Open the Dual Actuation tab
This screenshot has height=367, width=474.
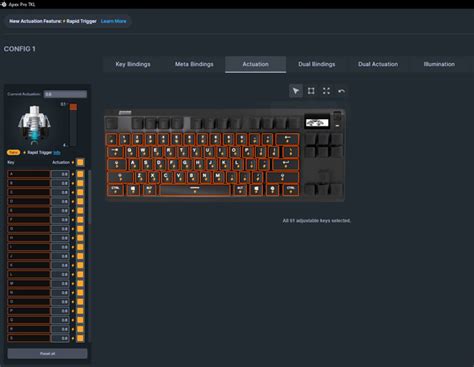coord(378,64)
